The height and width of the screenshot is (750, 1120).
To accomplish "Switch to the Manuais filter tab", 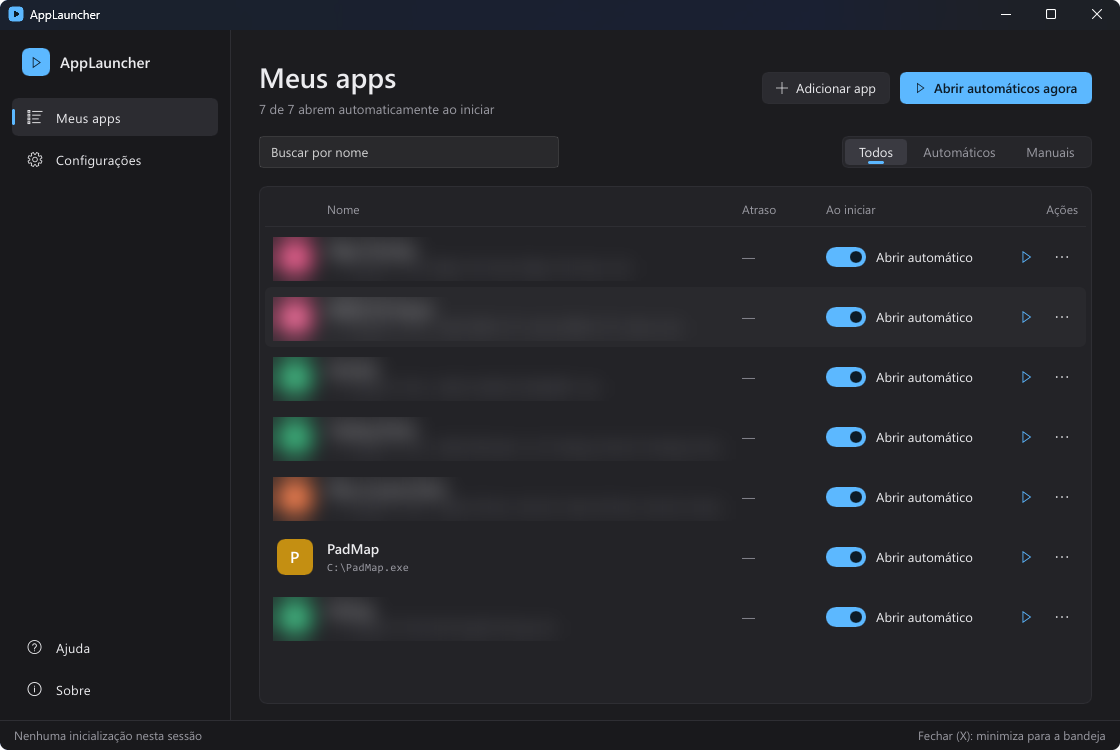I will click(1049, 152).
